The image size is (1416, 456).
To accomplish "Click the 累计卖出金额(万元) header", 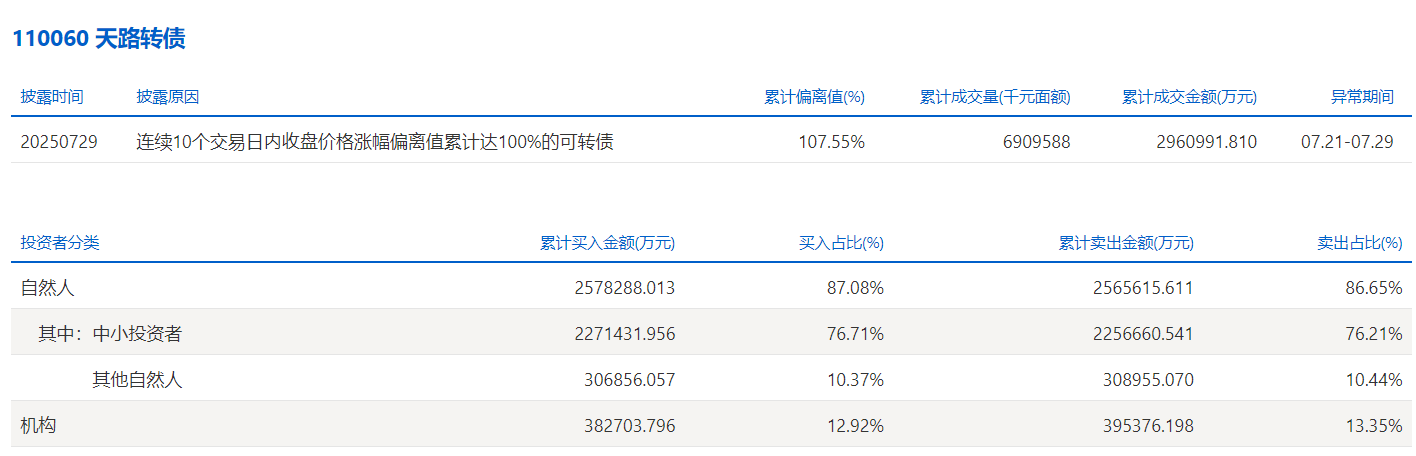I will [x=1126, y=243].
